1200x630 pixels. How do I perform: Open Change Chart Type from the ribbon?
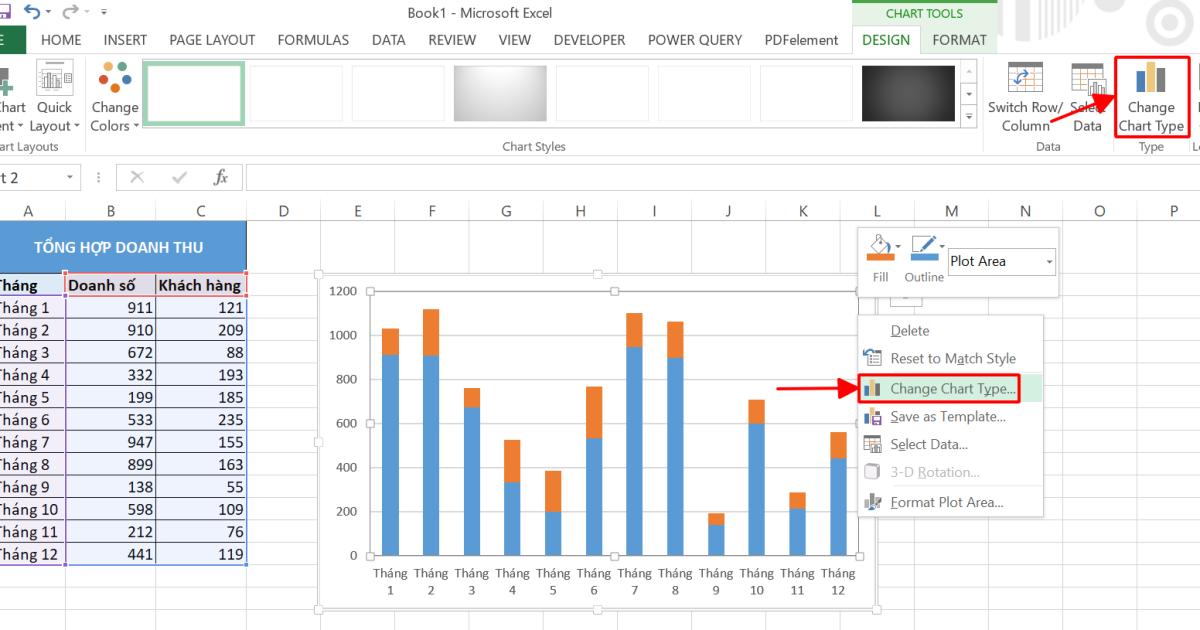[x=1151, y=97]
